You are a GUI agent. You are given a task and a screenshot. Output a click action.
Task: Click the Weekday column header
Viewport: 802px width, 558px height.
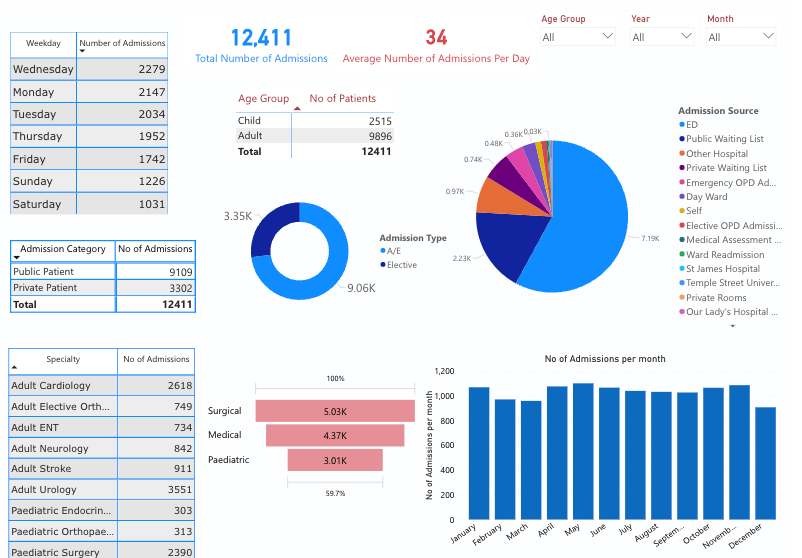click(x=43, y=44)
